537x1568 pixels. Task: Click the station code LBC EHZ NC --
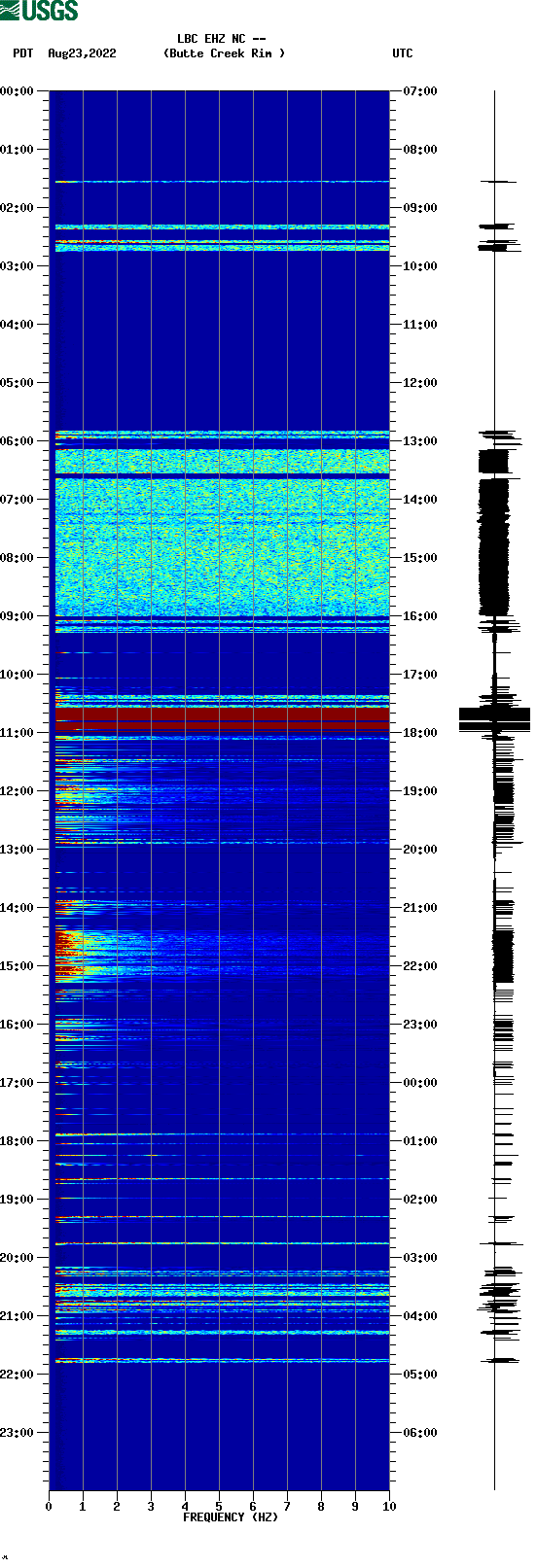click(x=222, y=39)
